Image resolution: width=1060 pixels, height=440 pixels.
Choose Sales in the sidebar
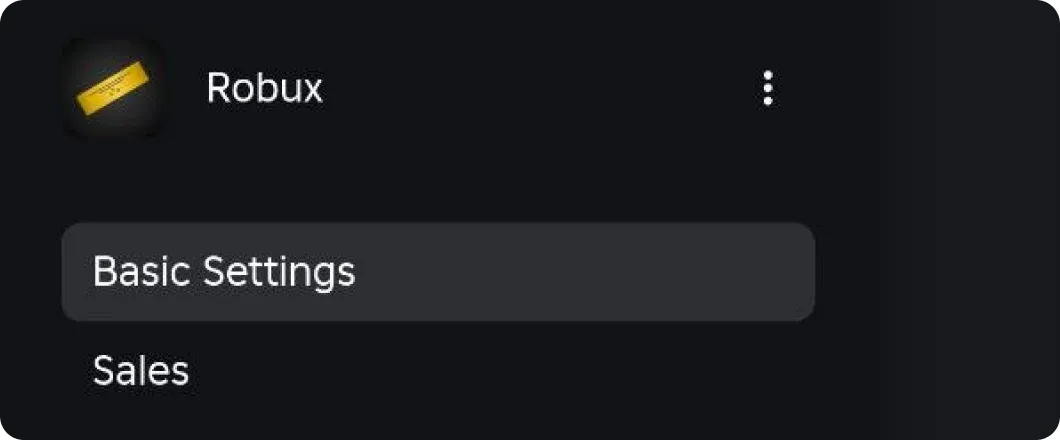click(141, 371)
